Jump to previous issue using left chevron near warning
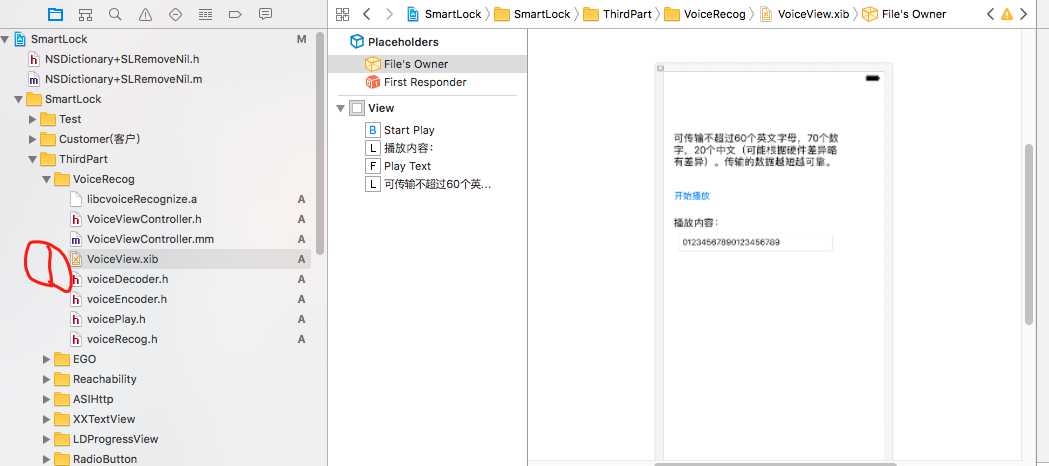Screen dimensions: 1049x466 point(991,14)
